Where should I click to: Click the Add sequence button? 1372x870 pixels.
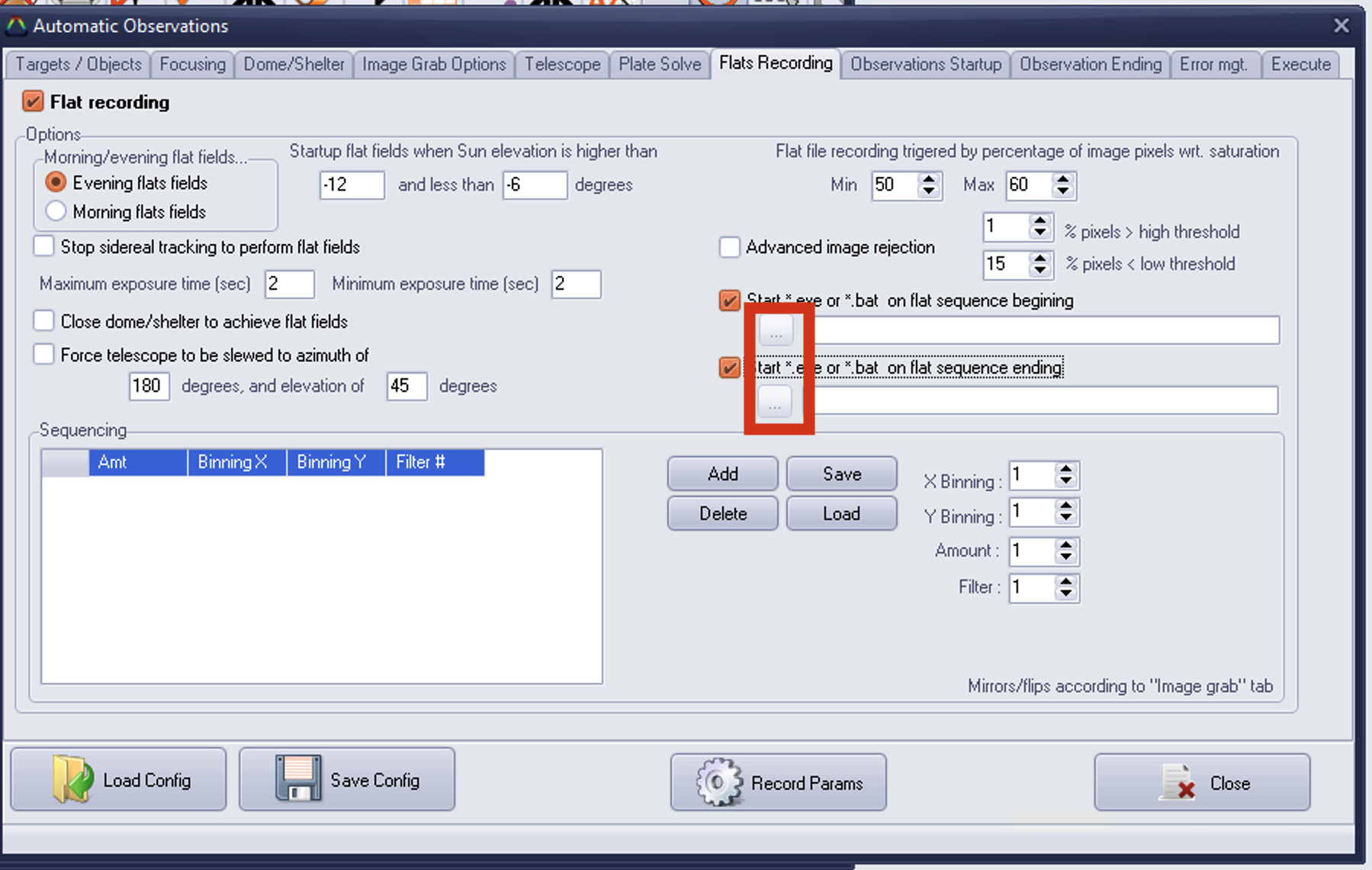(x=722, y=474)
